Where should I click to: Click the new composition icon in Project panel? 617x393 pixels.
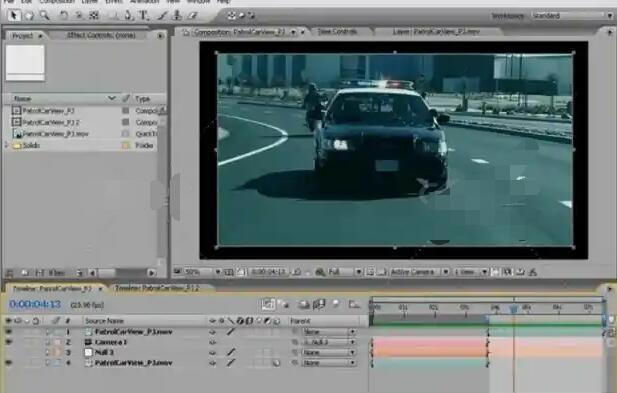[40, 273]
